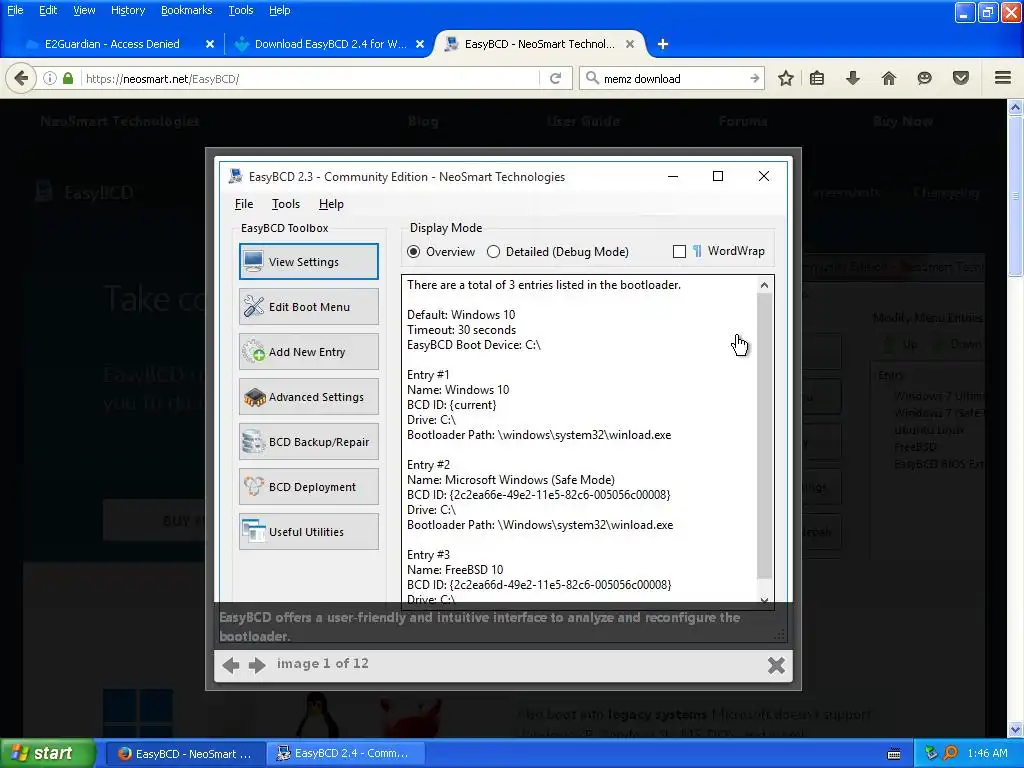Click the green padlock security icon
Viewport: 1024px width, 768px height.
pos(68,78)
